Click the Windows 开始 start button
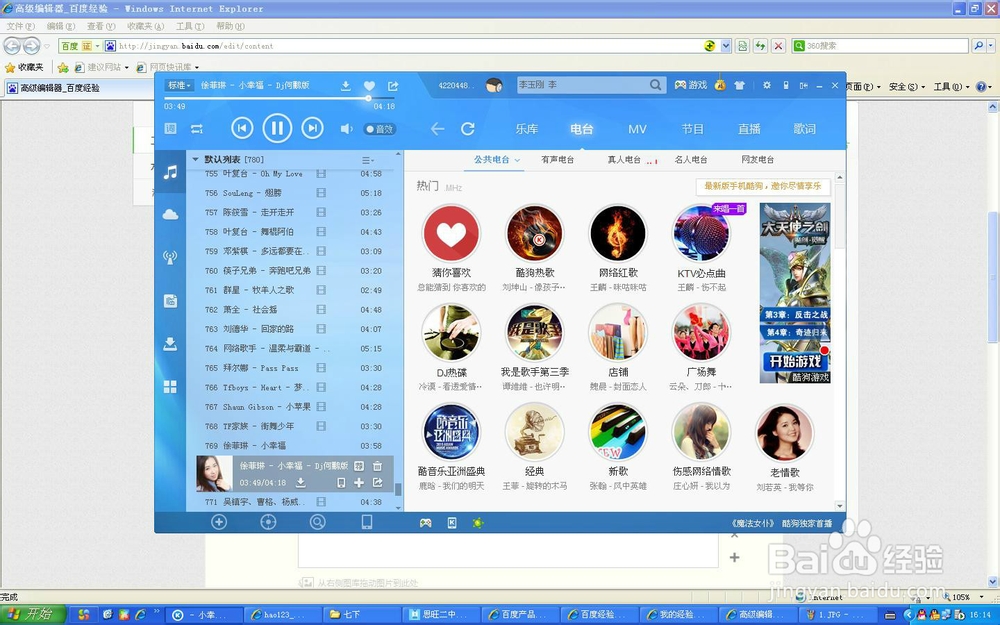 [33, 614]
